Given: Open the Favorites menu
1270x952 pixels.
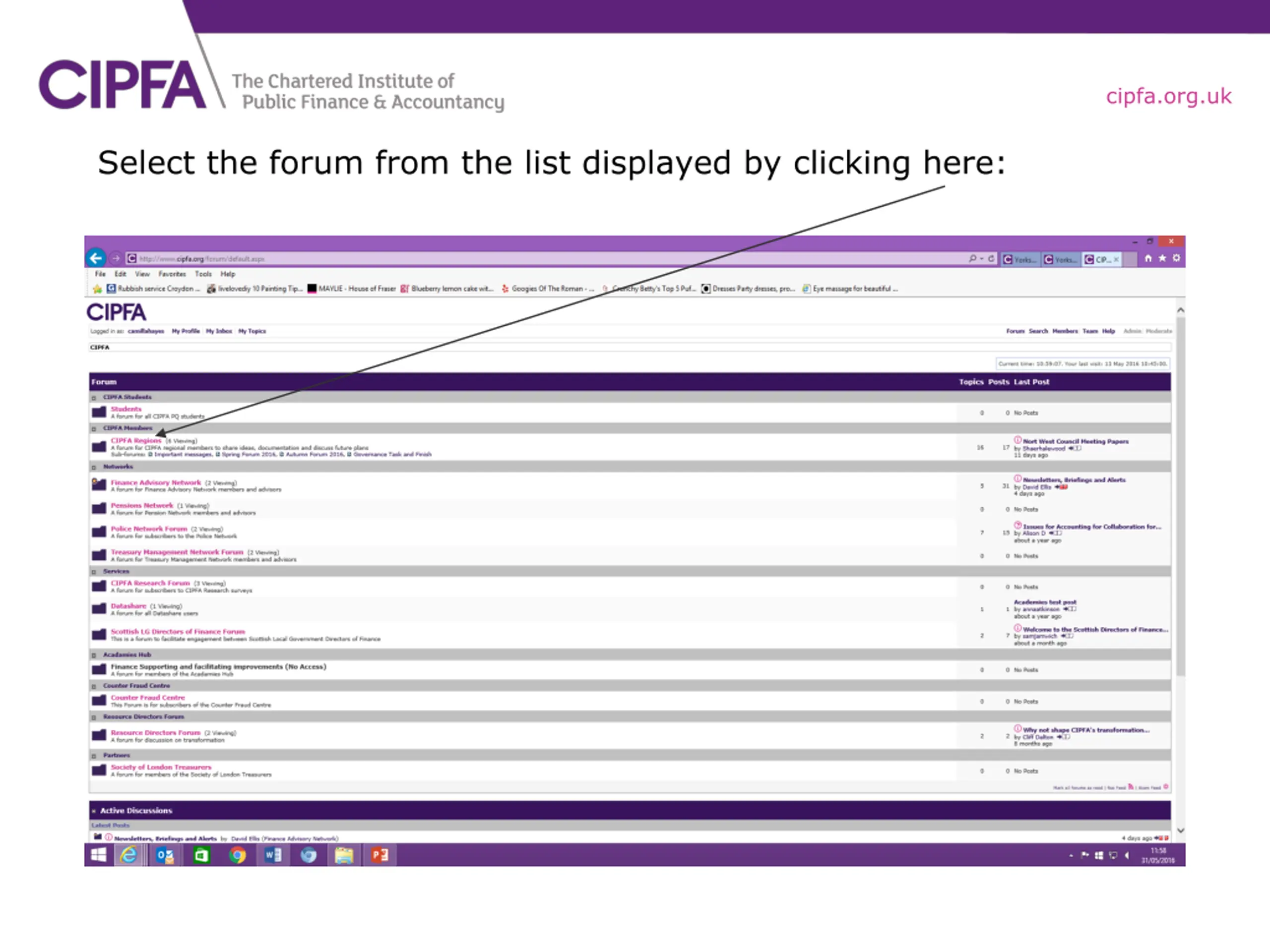Looking at the screenshot, I should pyautogui.click(x=172, y=274).
